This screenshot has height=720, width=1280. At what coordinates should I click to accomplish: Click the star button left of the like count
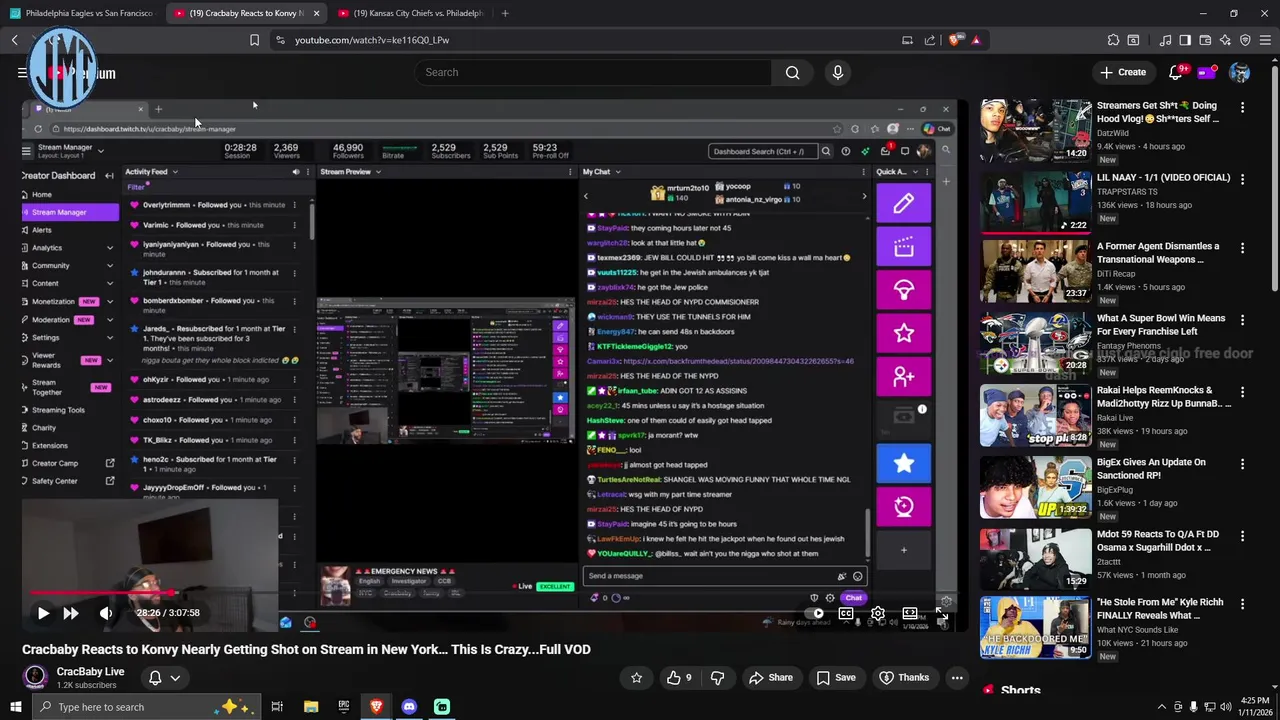[637, 677]
